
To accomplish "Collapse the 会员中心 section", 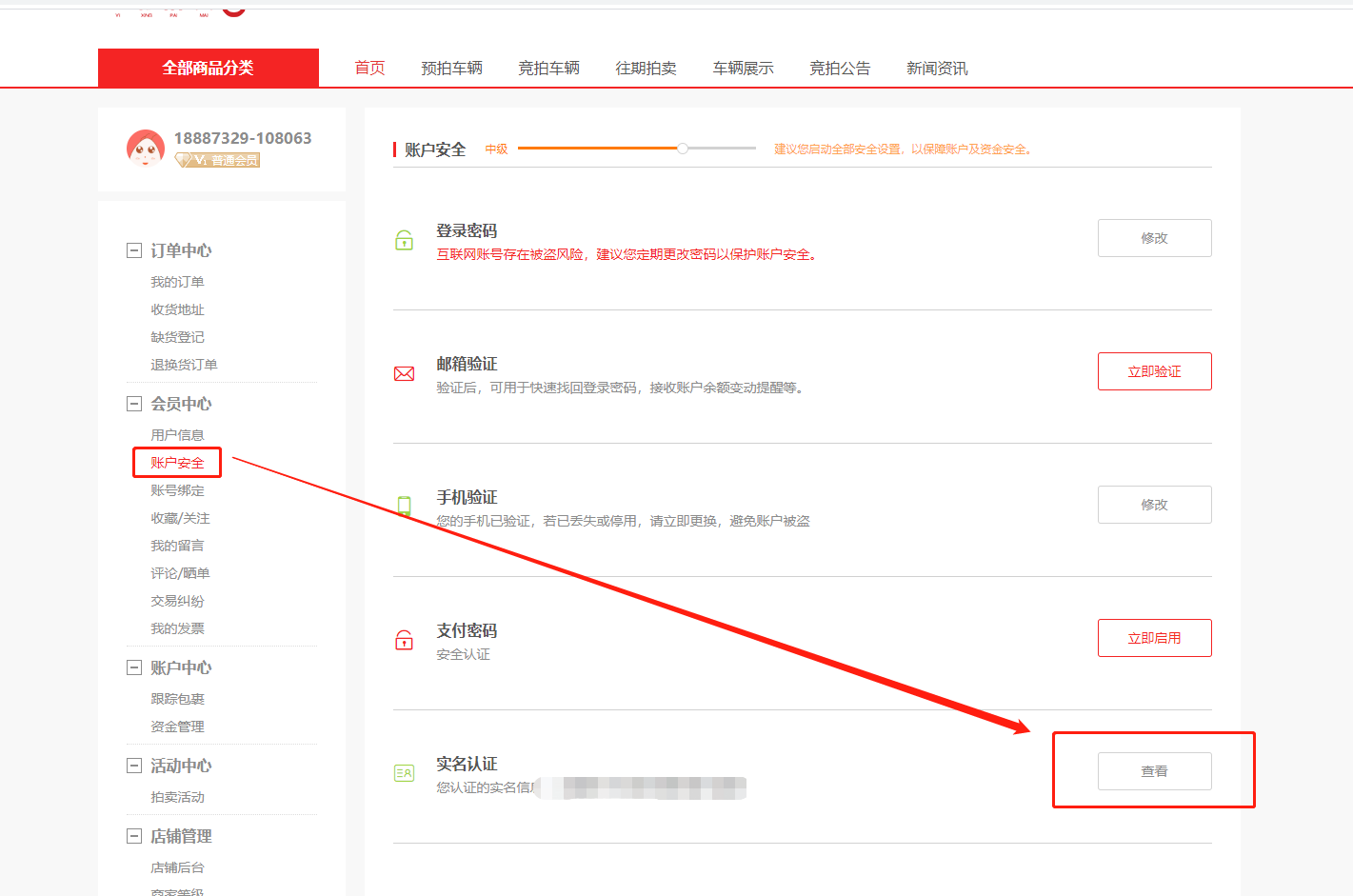I will 134,404.
